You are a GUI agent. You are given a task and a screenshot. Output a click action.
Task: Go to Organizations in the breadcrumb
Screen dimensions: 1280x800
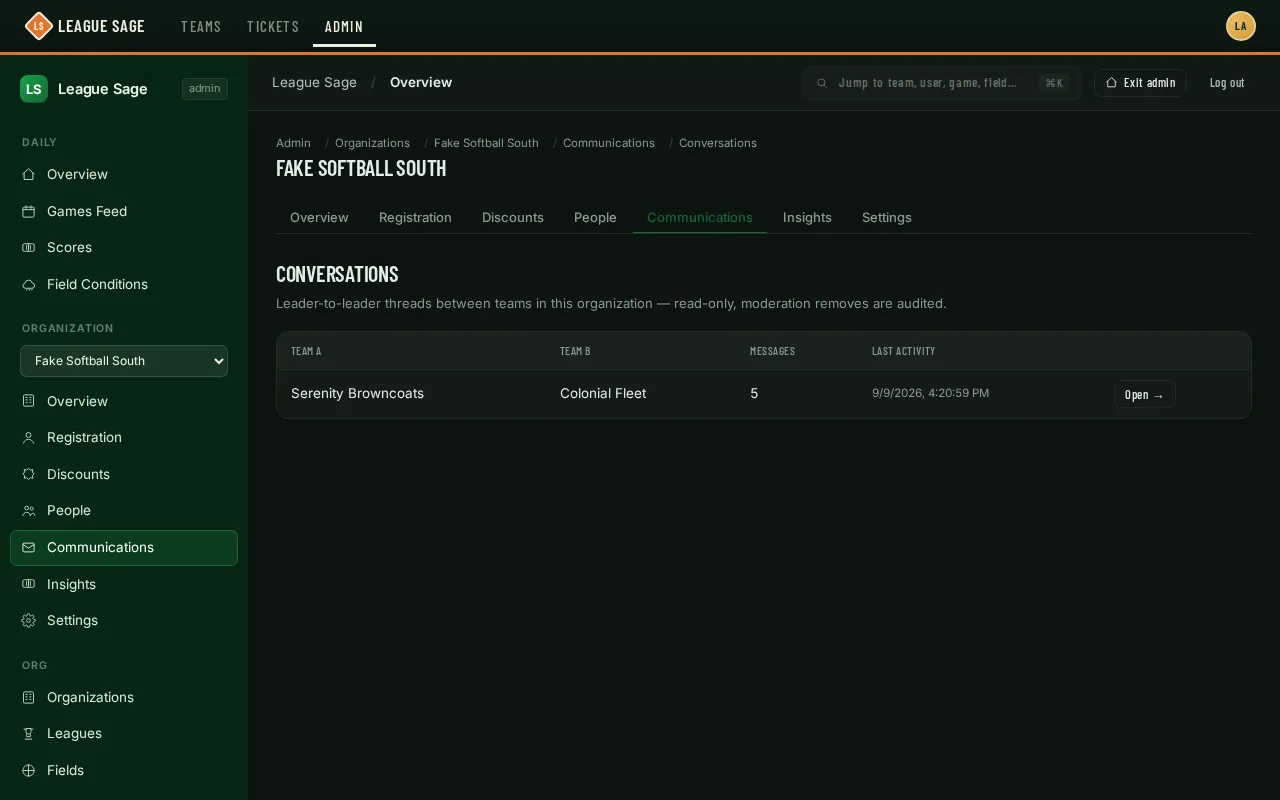pos(372,143)
